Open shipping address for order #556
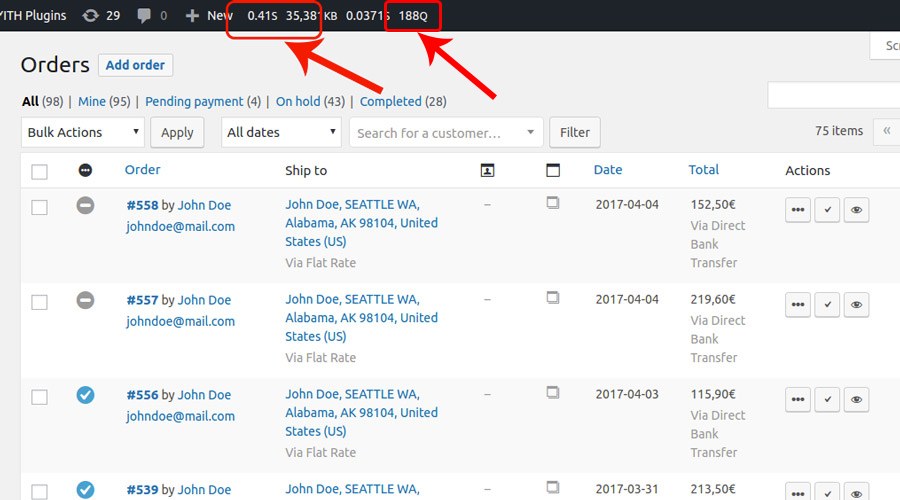The width and height of the screenshot is (900, 500). 362,413
